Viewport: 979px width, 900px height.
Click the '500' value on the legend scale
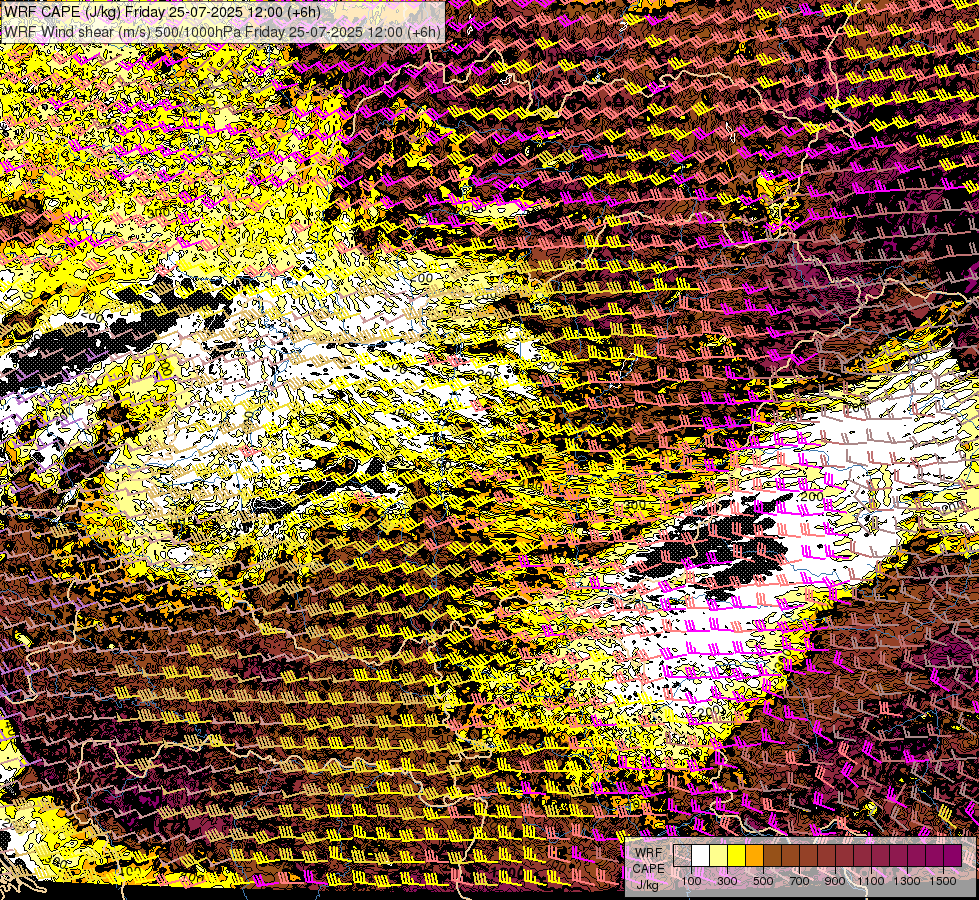[x=763, y=881]
